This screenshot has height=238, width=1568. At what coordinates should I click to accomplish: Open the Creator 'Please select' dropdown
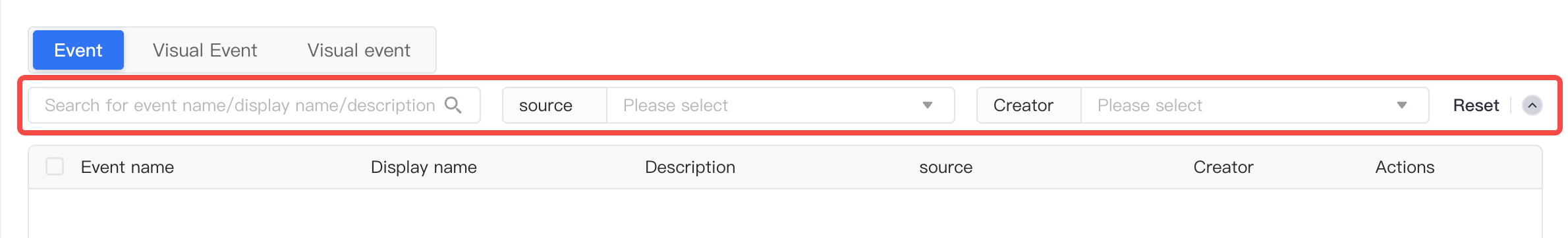click(x=1254, y=105)
